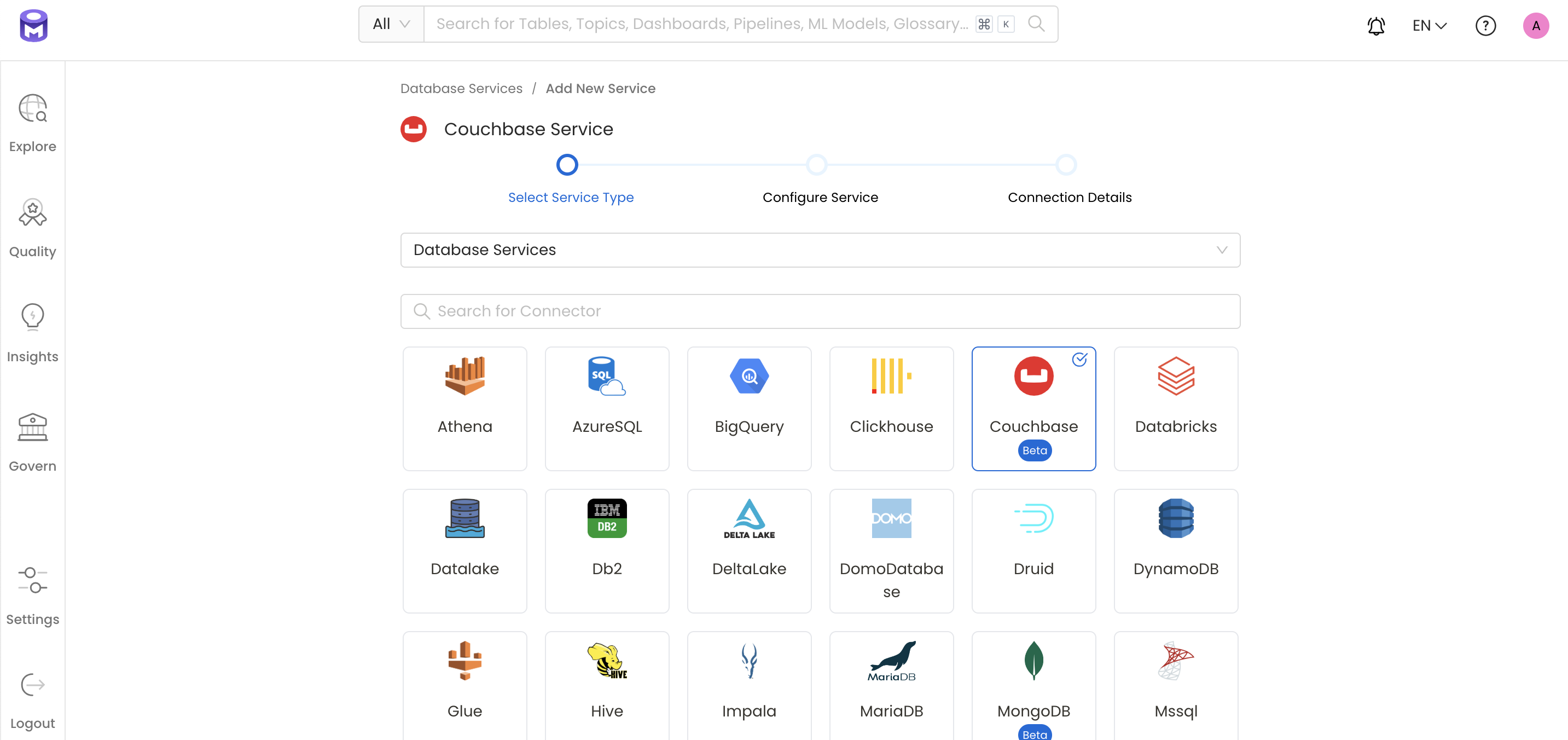Expand the Database Services category dropdown

[x=820, y=250]
